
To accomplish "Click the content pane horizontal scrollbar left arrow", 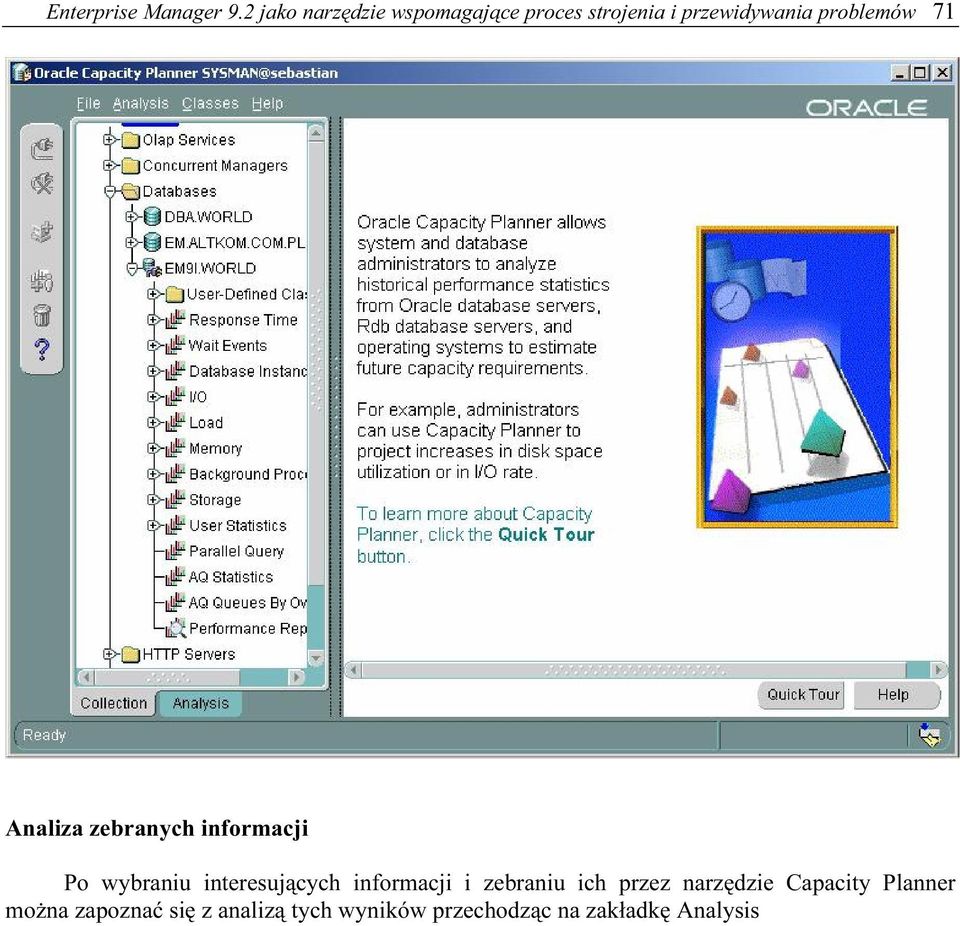I will 353,670.
